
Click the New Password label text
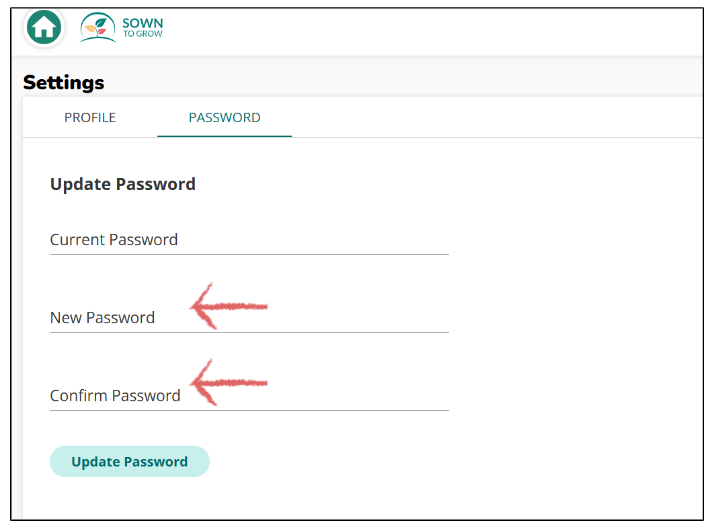point(102,318)
